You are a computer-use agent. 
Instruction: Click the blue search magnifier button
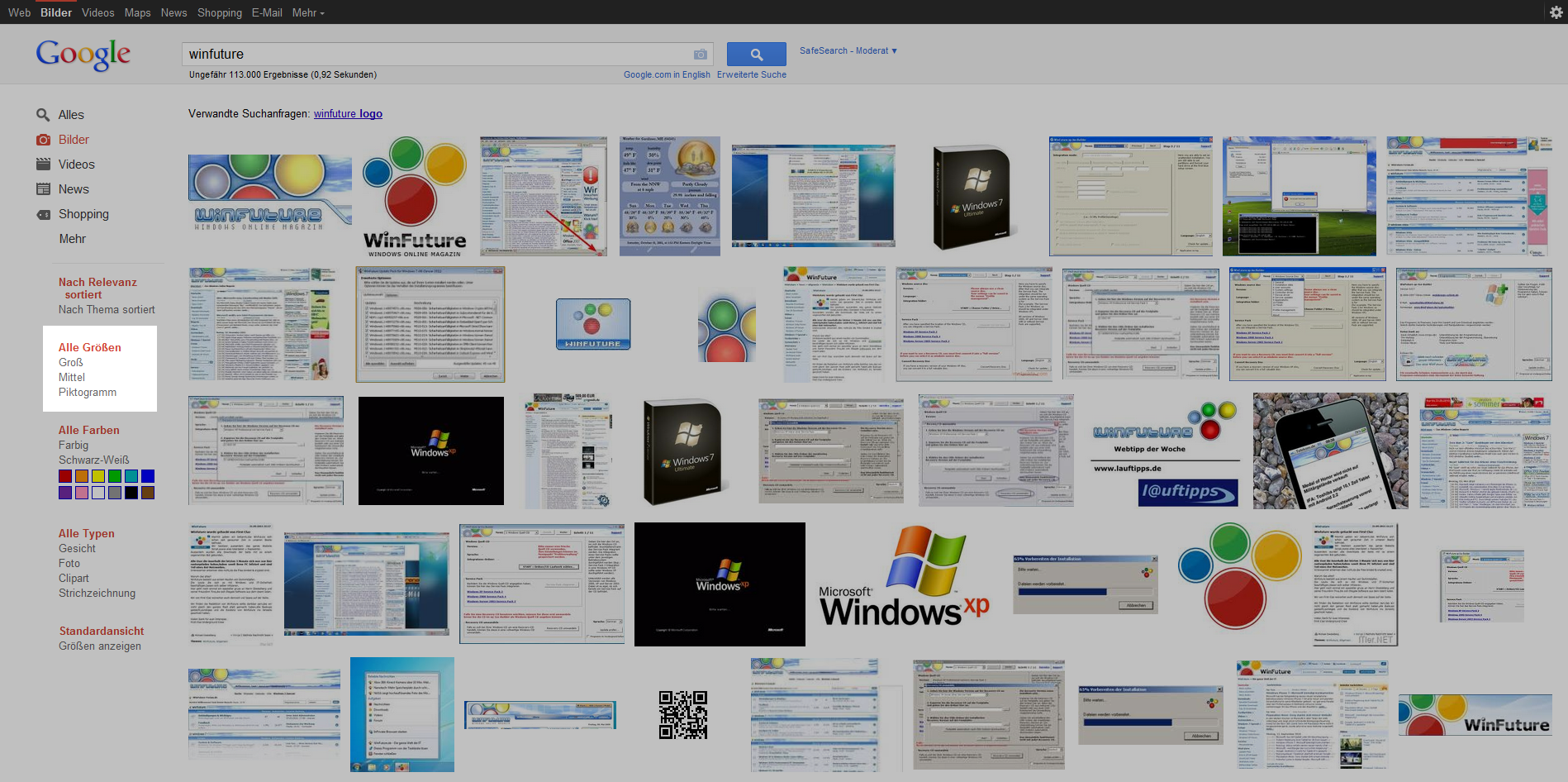click(x=756, y=55)
